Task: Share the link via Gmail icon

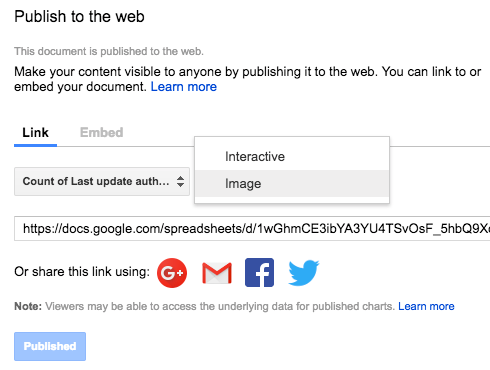Action: click(217, 273)
